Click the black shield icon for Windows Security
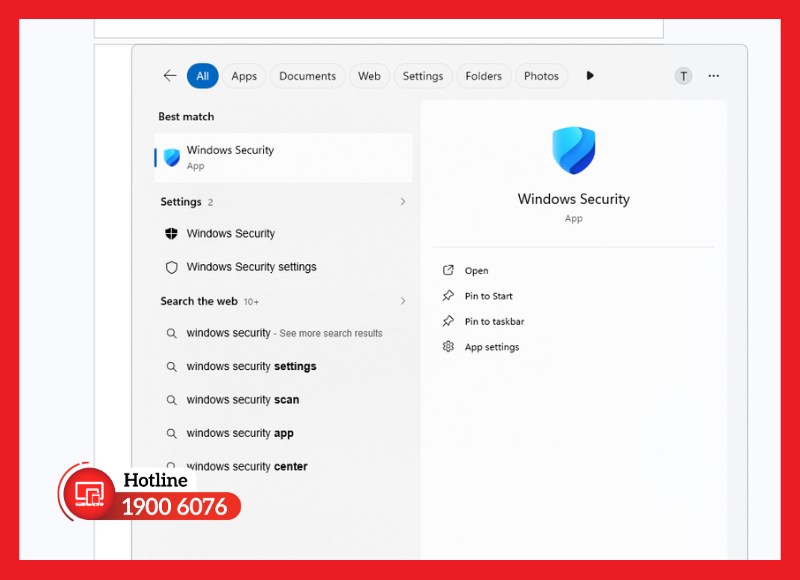The image size is (800, 580). (x=171, y=234)
